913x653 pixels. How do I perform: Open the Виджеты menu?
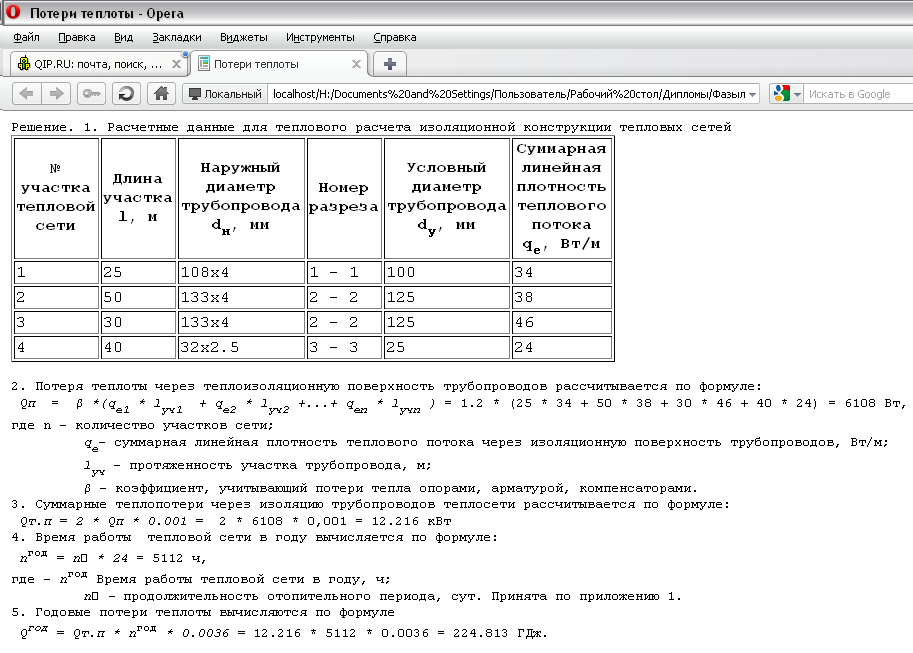243,37
